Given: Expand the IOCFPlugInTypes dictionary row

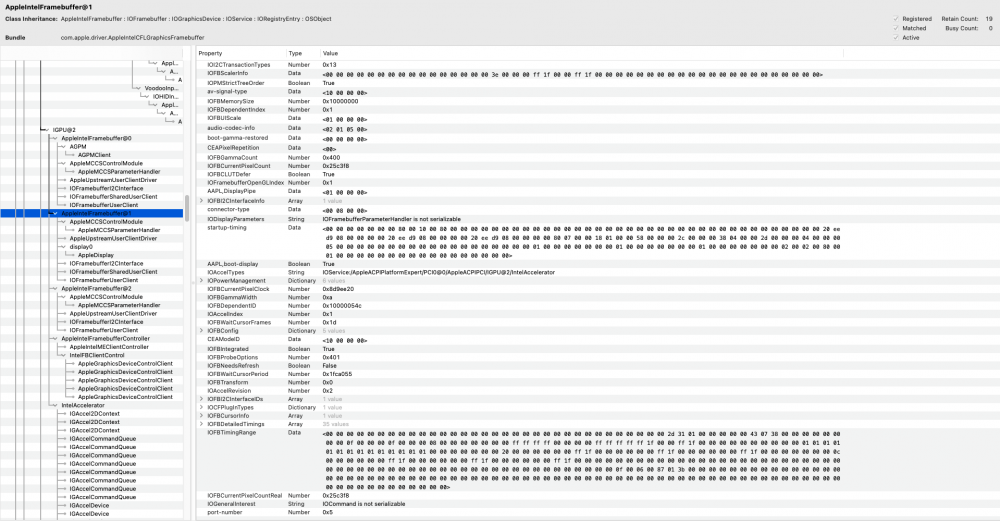Looking at the screenshot, I should (x=202, y=407).
